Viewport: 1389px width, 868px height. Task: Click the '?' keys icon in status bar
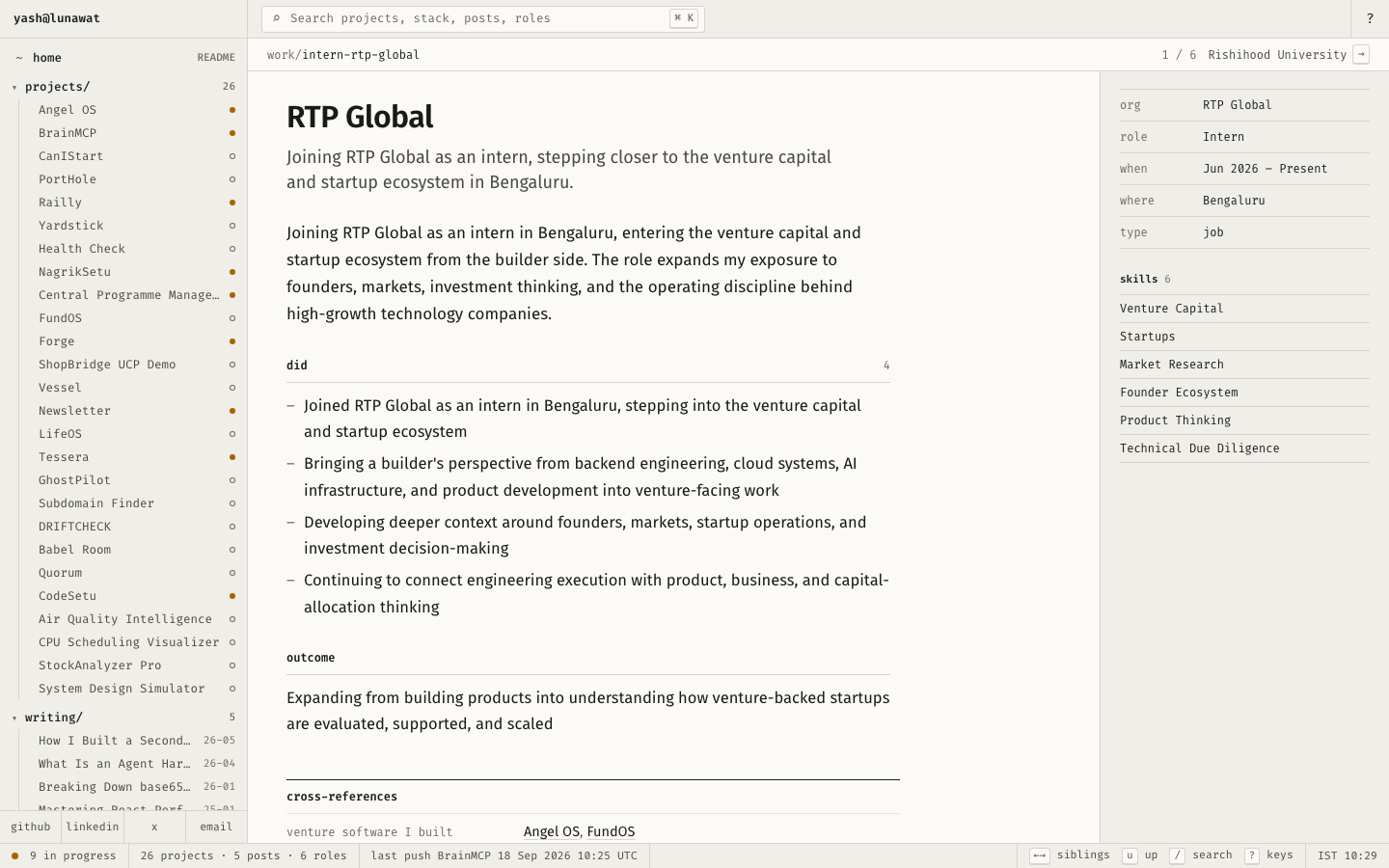1252,855
